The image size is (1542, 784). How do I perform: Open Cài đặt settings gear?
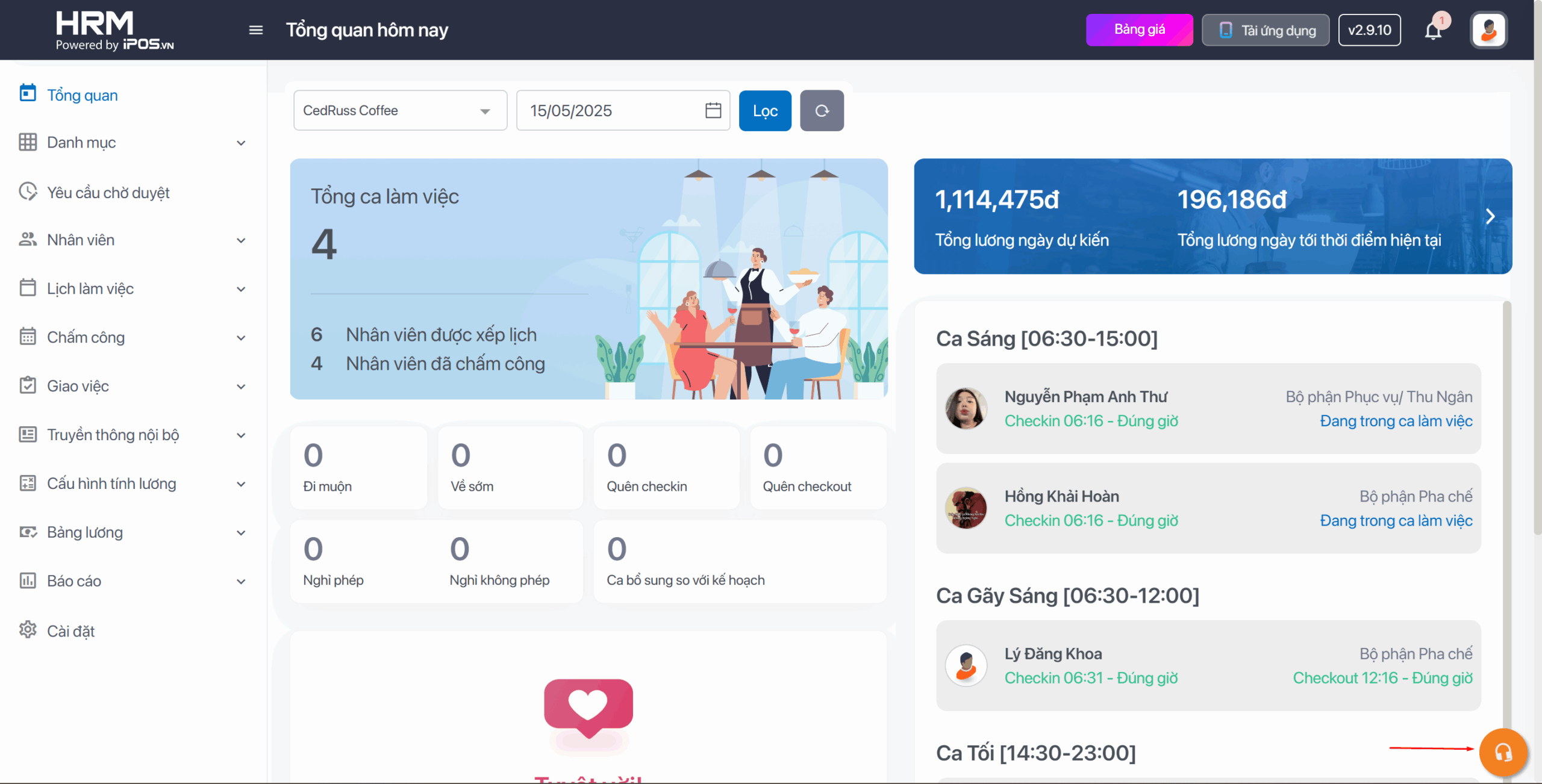(28, 630)
